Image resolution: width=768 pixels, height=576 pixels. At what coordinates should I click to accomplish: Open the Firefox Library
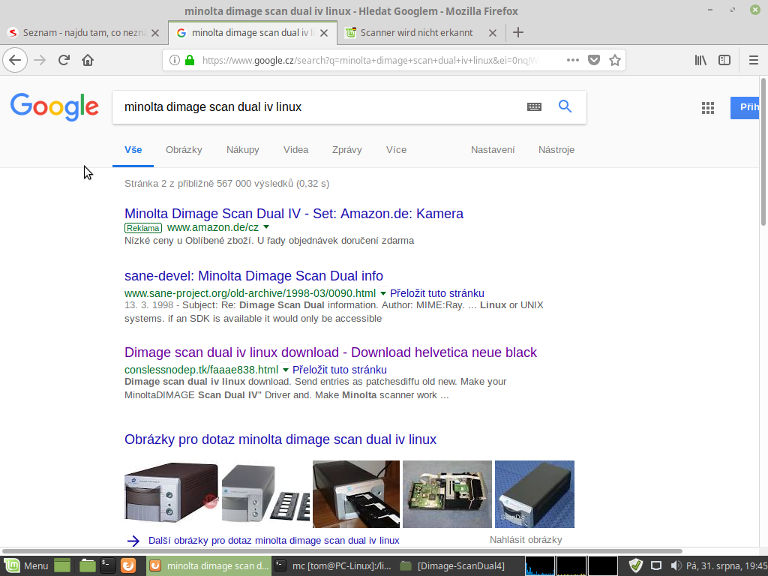[700, 60]
